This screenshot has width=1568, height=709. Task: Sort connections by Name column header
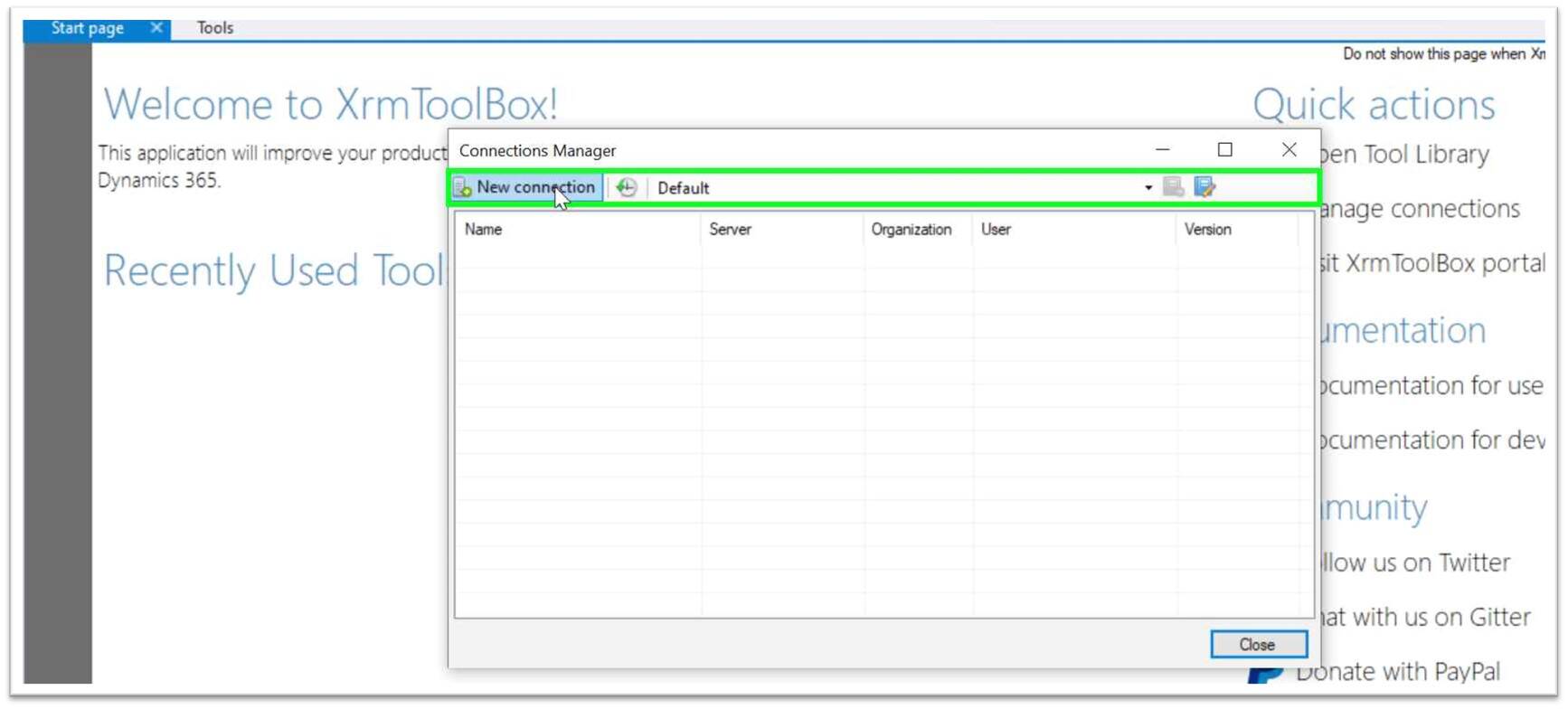484,230
